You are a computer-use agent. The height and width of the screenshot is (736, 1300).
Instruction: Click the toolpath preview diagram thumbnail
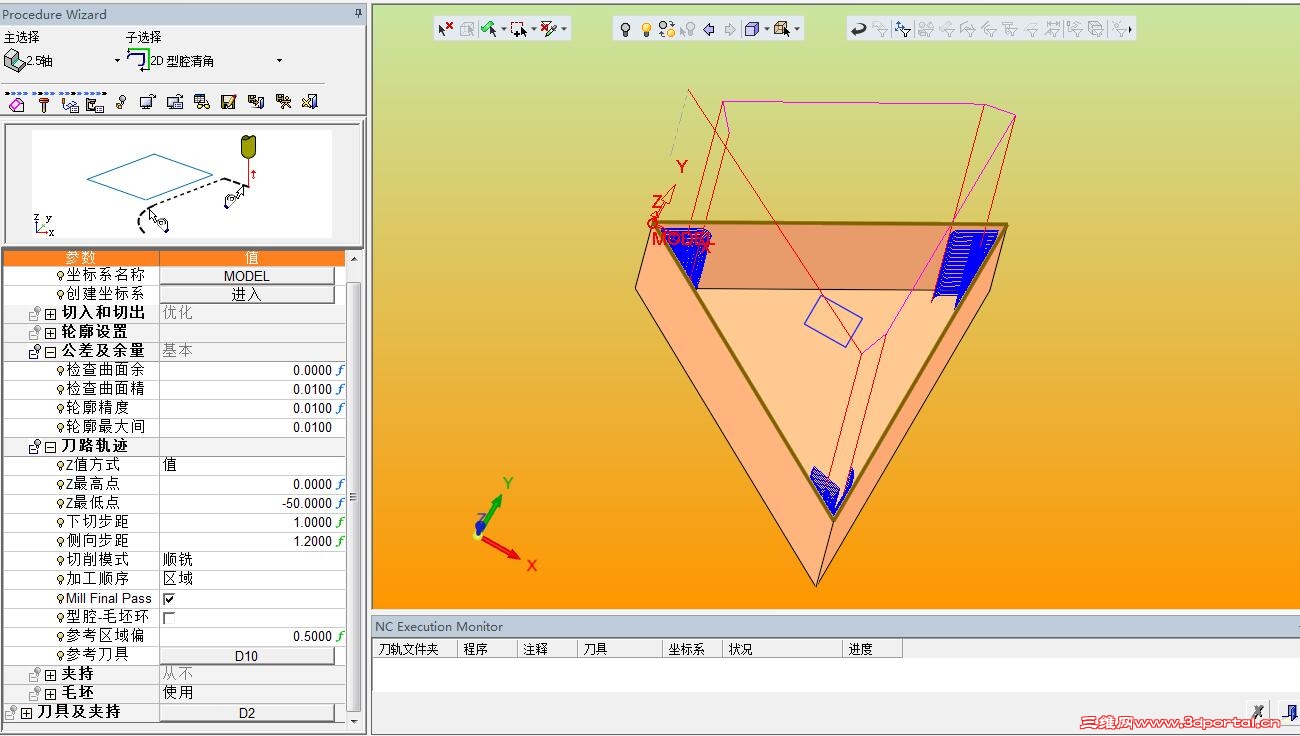pyautogui.click(x=182, y=184)
